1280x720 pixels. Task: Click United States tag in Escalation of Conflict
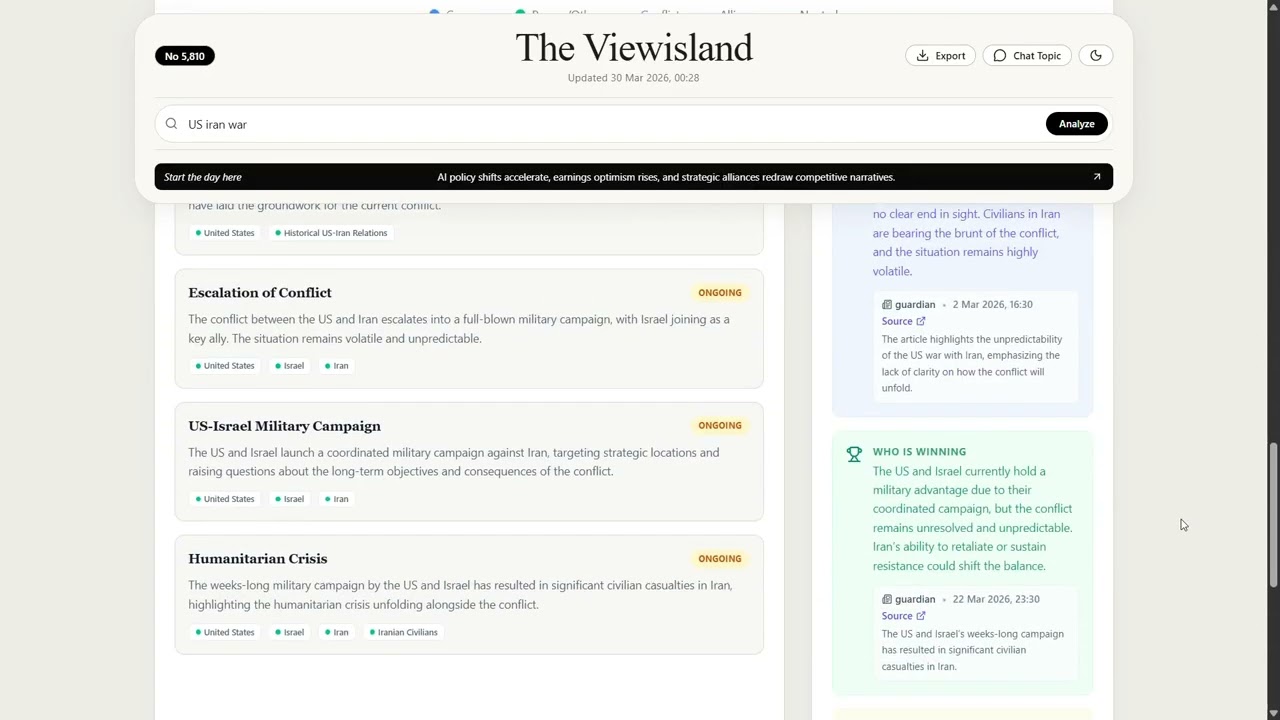(225, 366)
